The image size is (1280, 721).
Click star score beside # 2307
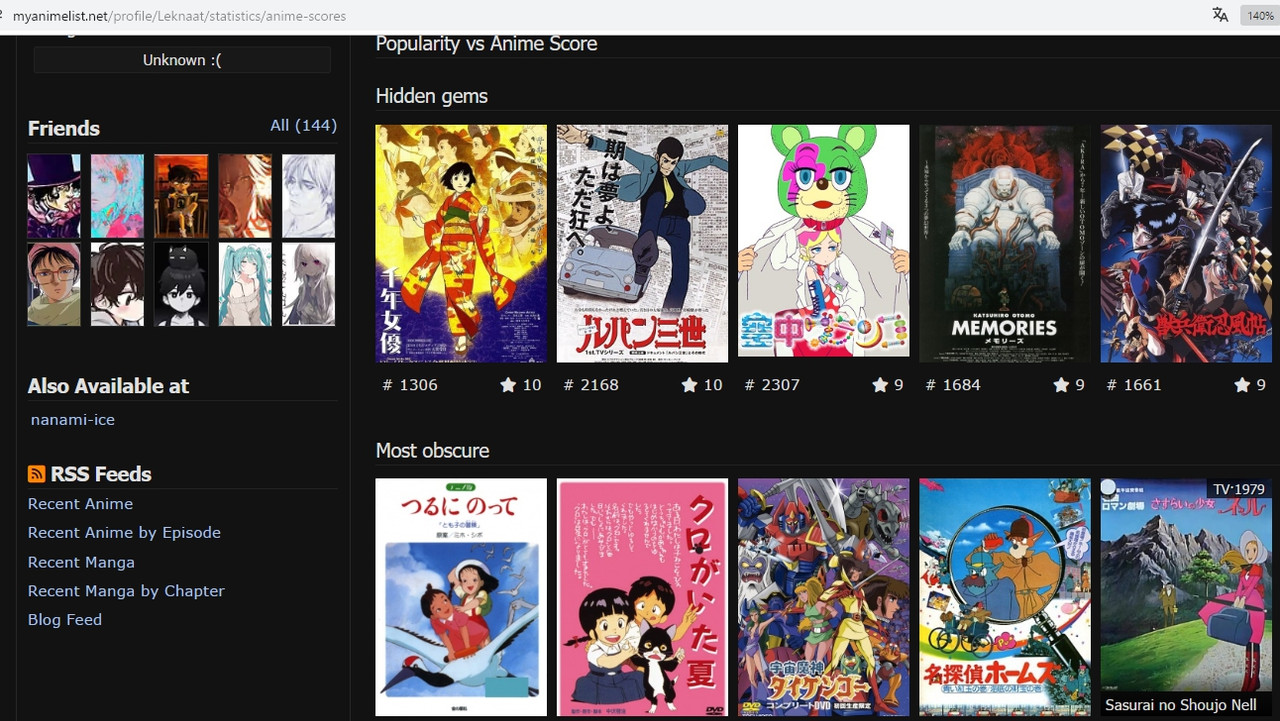tap(887, 385)
